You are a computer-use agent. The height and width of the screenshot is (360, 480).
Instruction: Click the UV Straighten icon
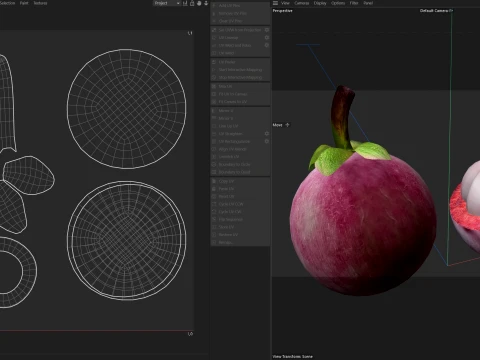click(214, 134)
